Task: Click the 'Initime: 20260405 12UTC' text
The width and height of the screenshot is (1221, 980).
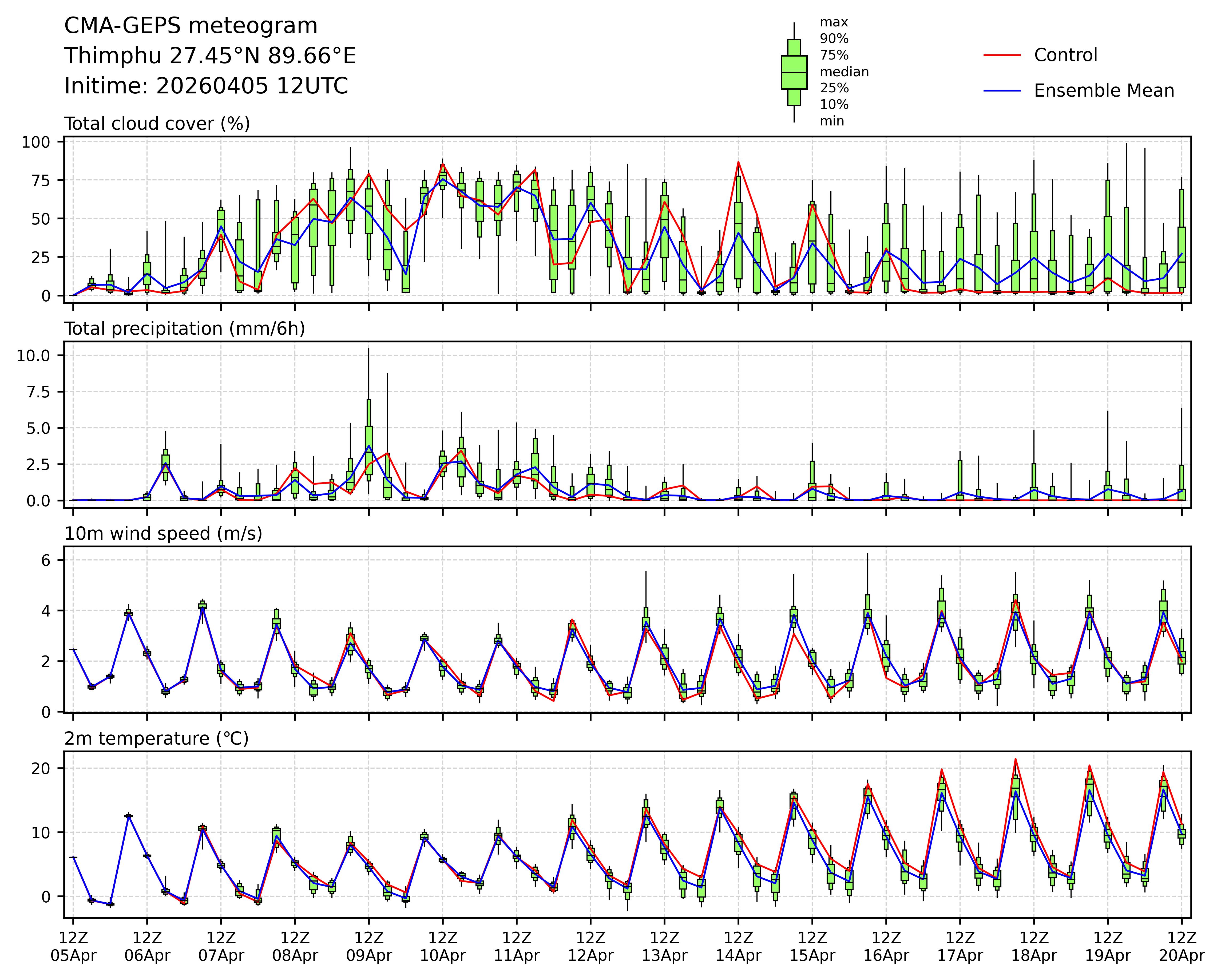Action: click(206, 86)
